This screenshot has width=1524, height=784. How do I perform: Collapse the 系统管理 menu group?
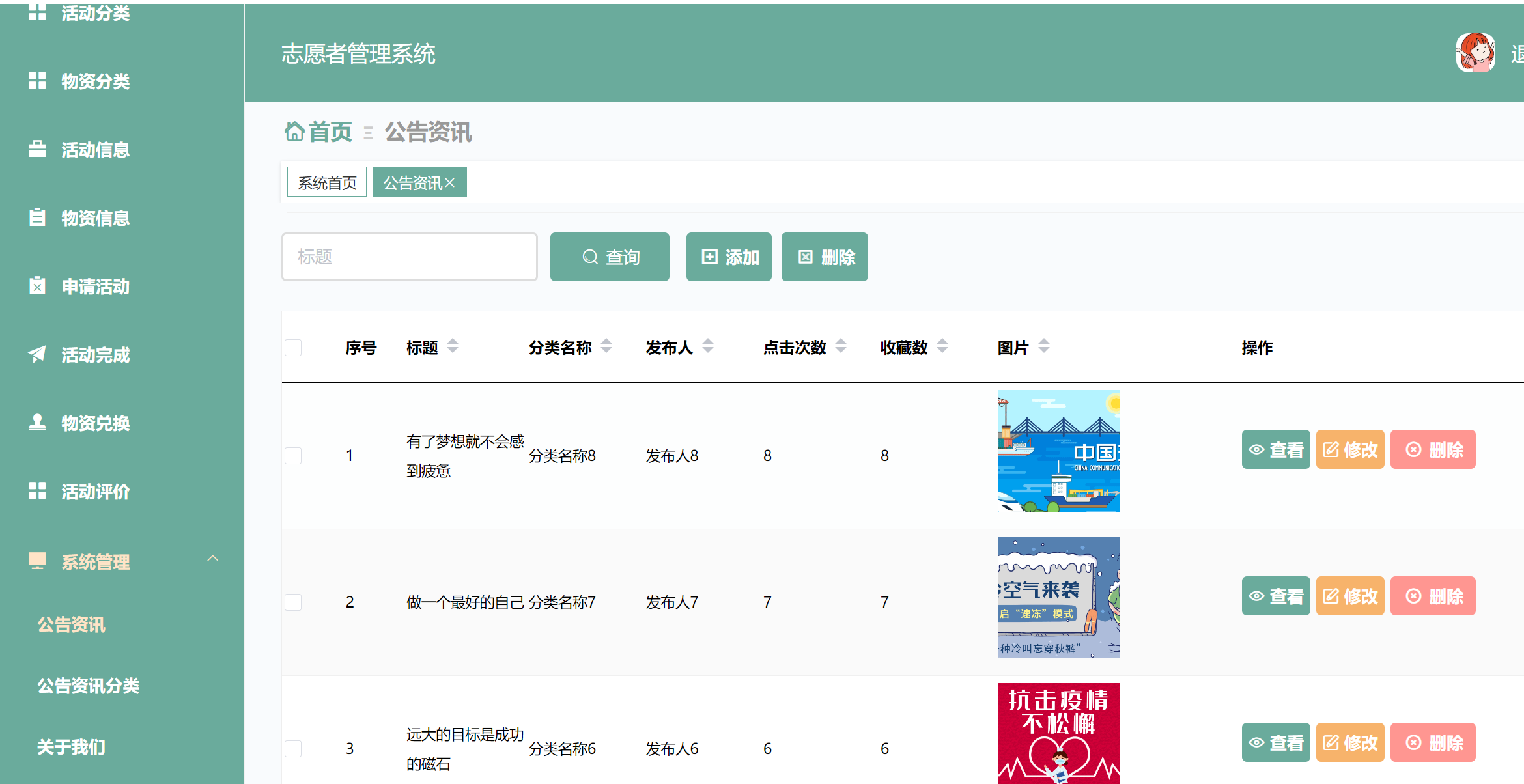212,560
